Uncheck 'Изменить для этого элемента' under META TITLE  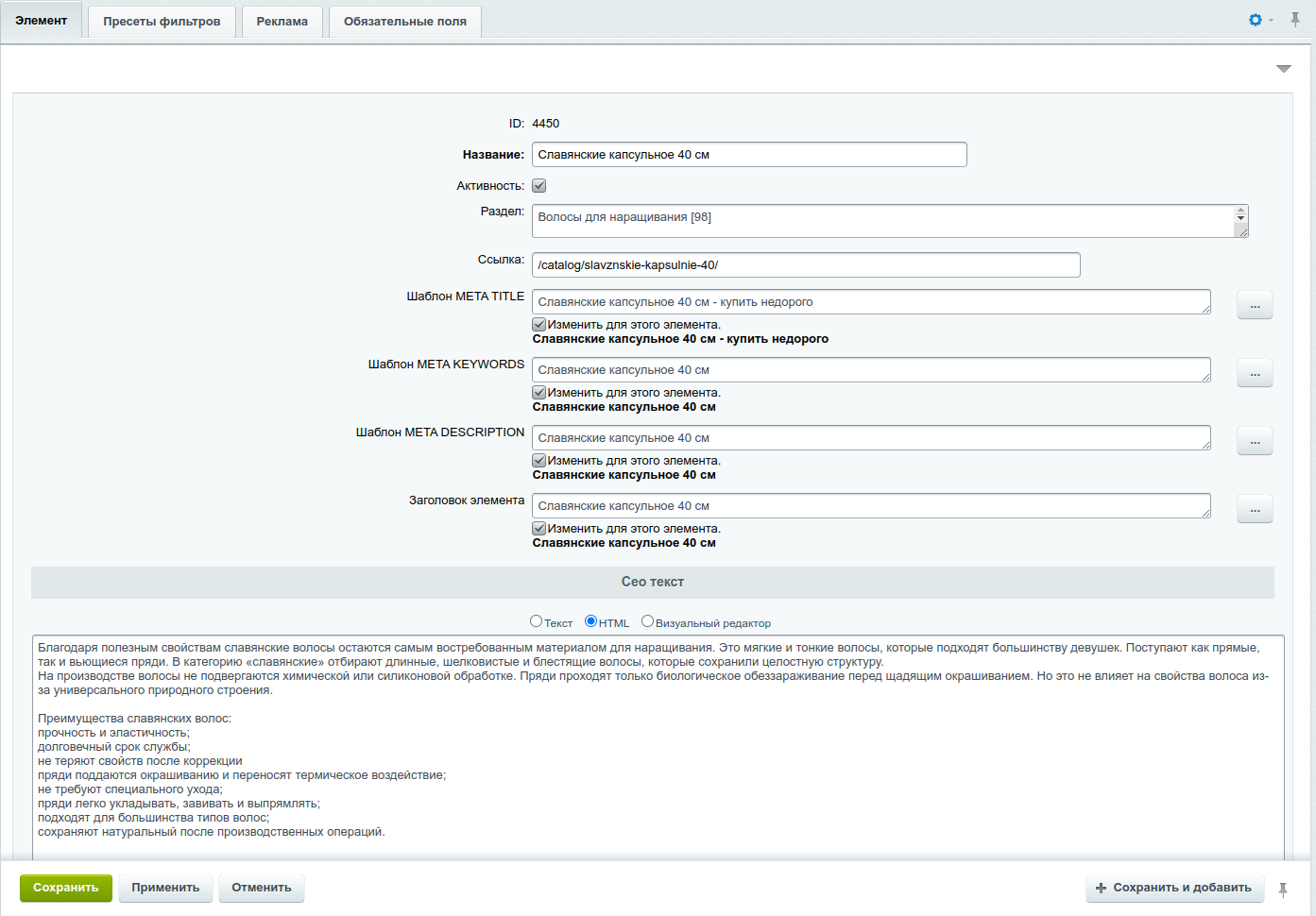539,325
